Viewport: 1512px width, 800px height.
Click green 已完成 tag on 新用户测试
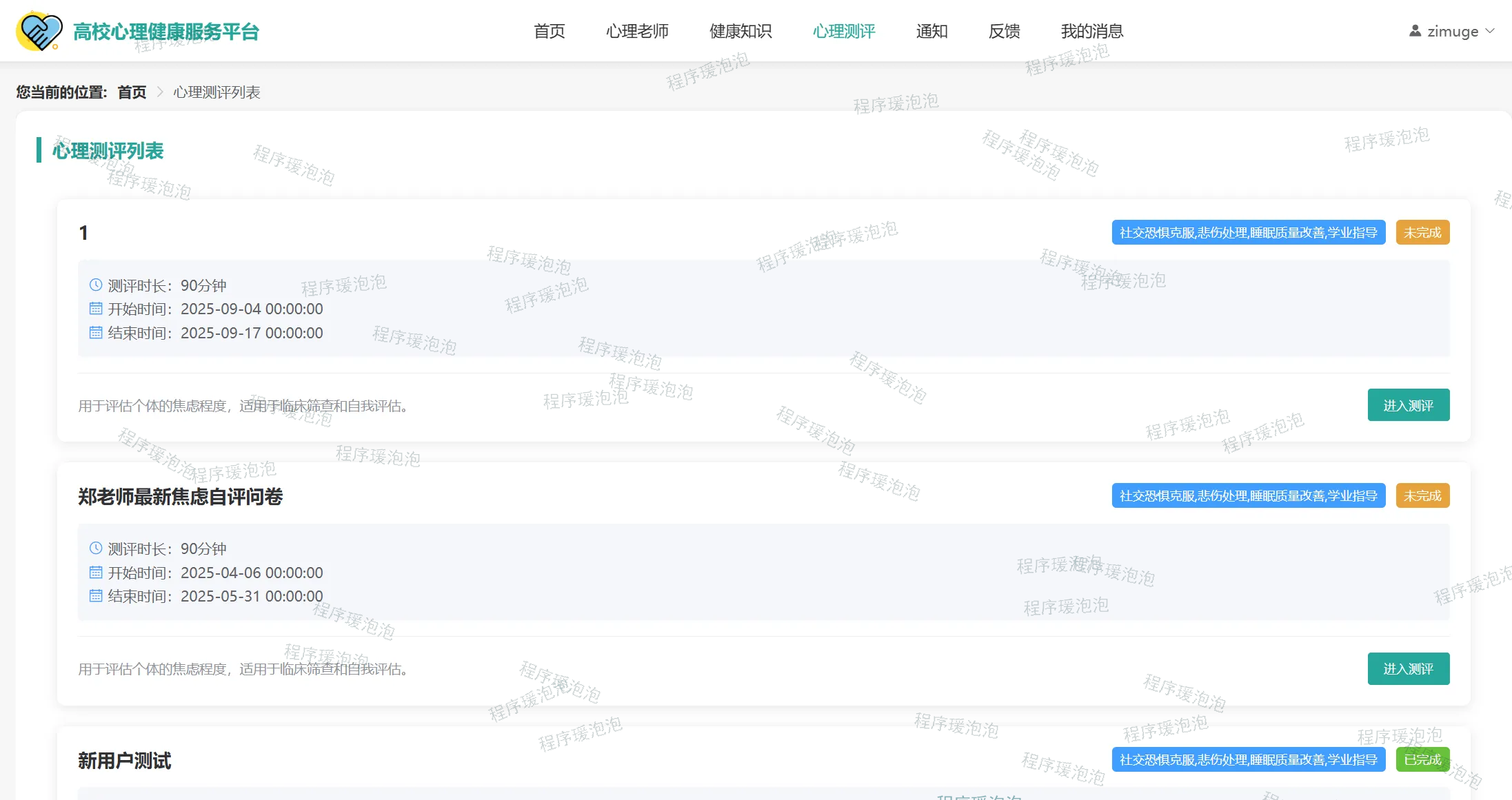pos(1422,759)
